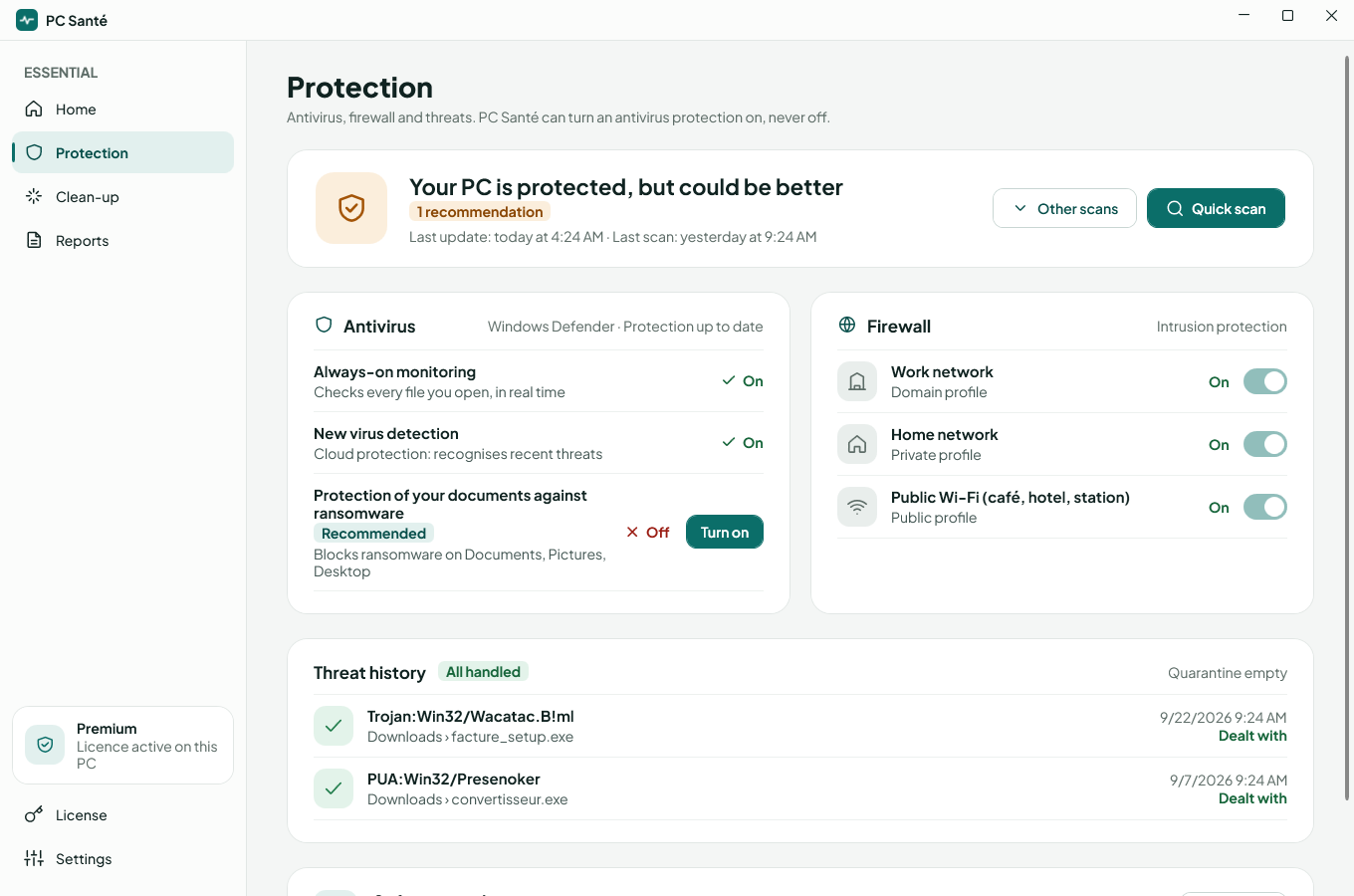Click Dealt with for Presenoker
1354x896 pixels.
click(1252, 798)
